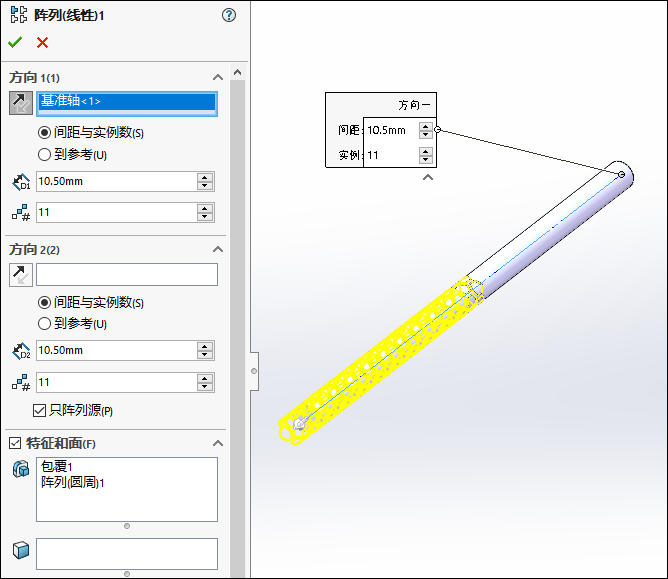The height and width of the screenshot is (579, 668).
Task: Cancel the pattern with red X
Action: (42, 42)
